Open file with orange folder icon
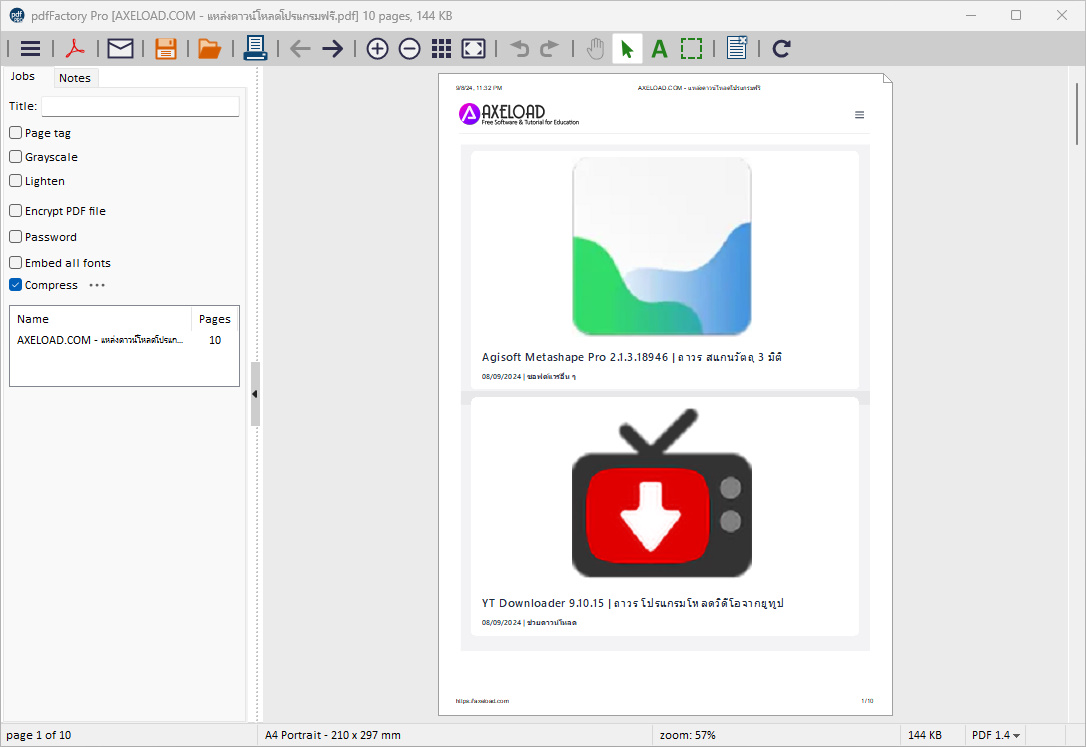This screenshot has width=1086, height=747. click(x=209, y=48)
